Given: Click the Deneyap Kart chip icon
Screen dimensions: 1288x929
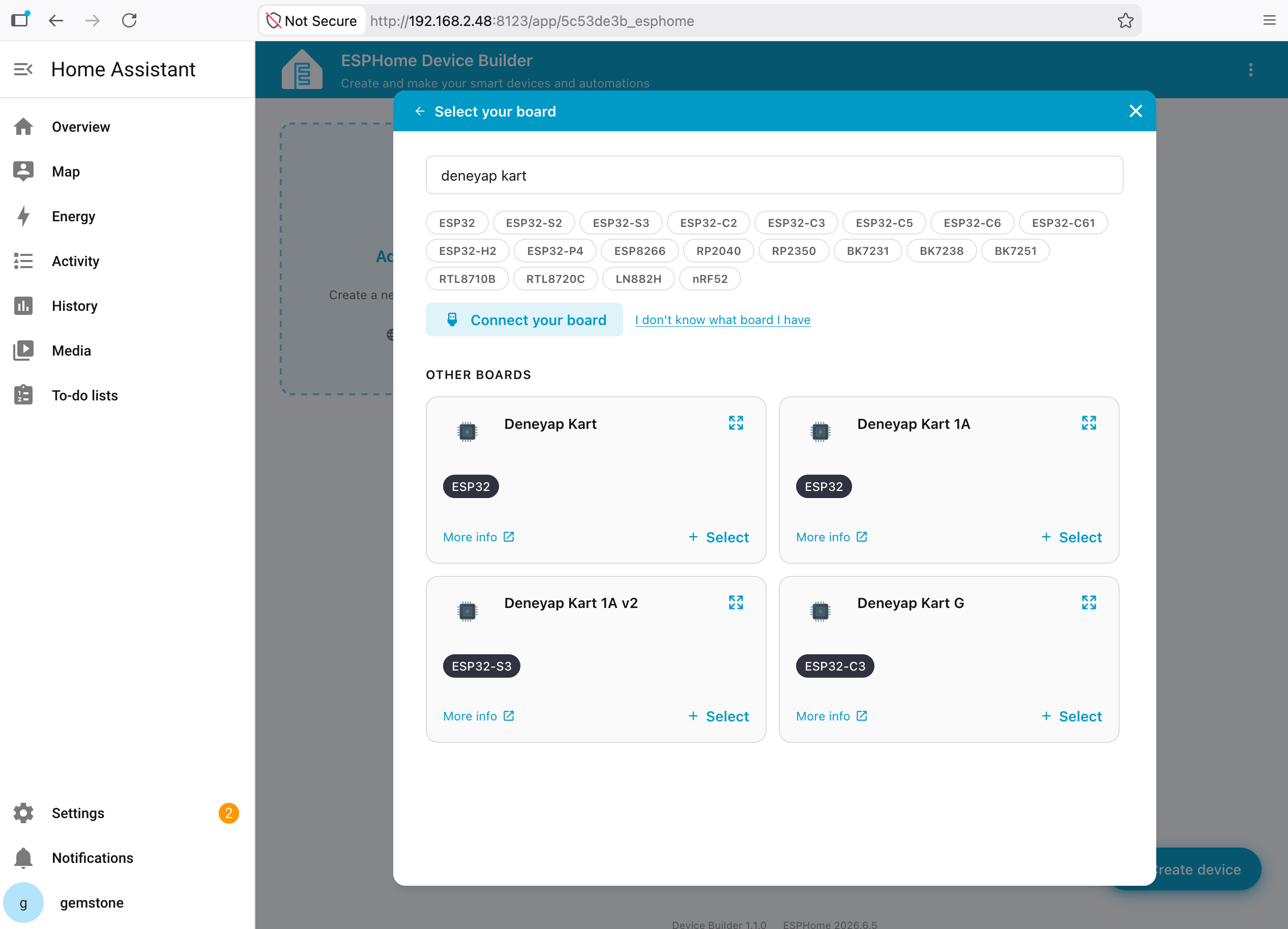Looking at the screenshot, I should click(467, 432).
